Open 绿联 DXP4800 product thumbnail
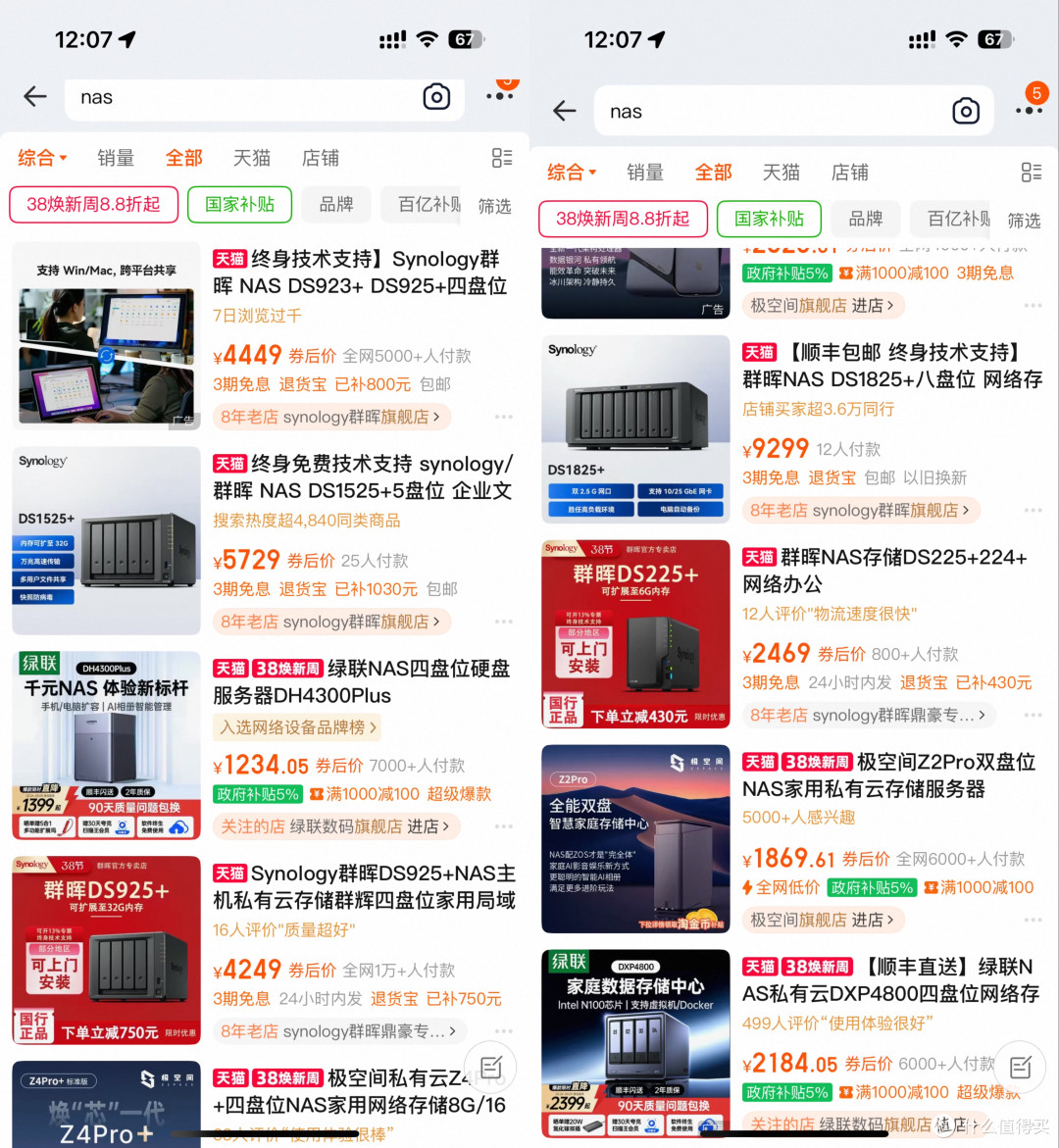Image resolution: width=1059 pixels, height=1148 pixels. pyautogui.click(x=635, y=1043)
